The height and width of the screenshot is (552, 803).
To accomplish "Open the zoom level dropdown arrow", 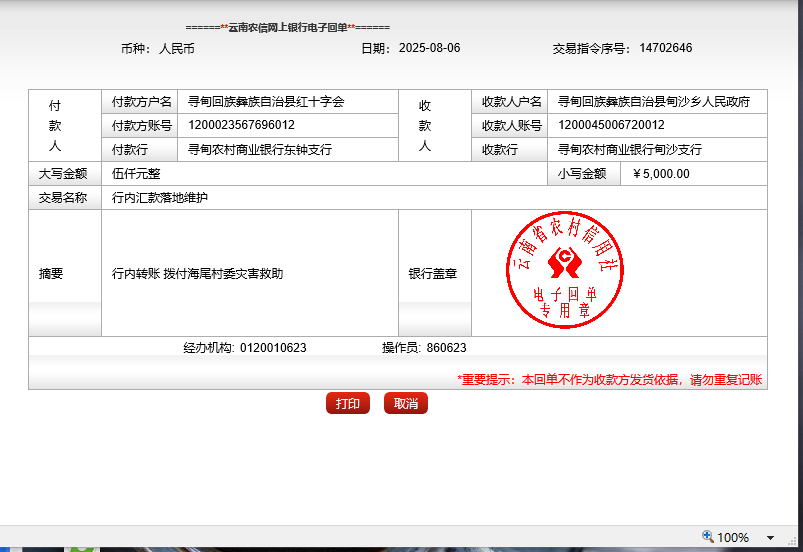I will click(770, 538).
